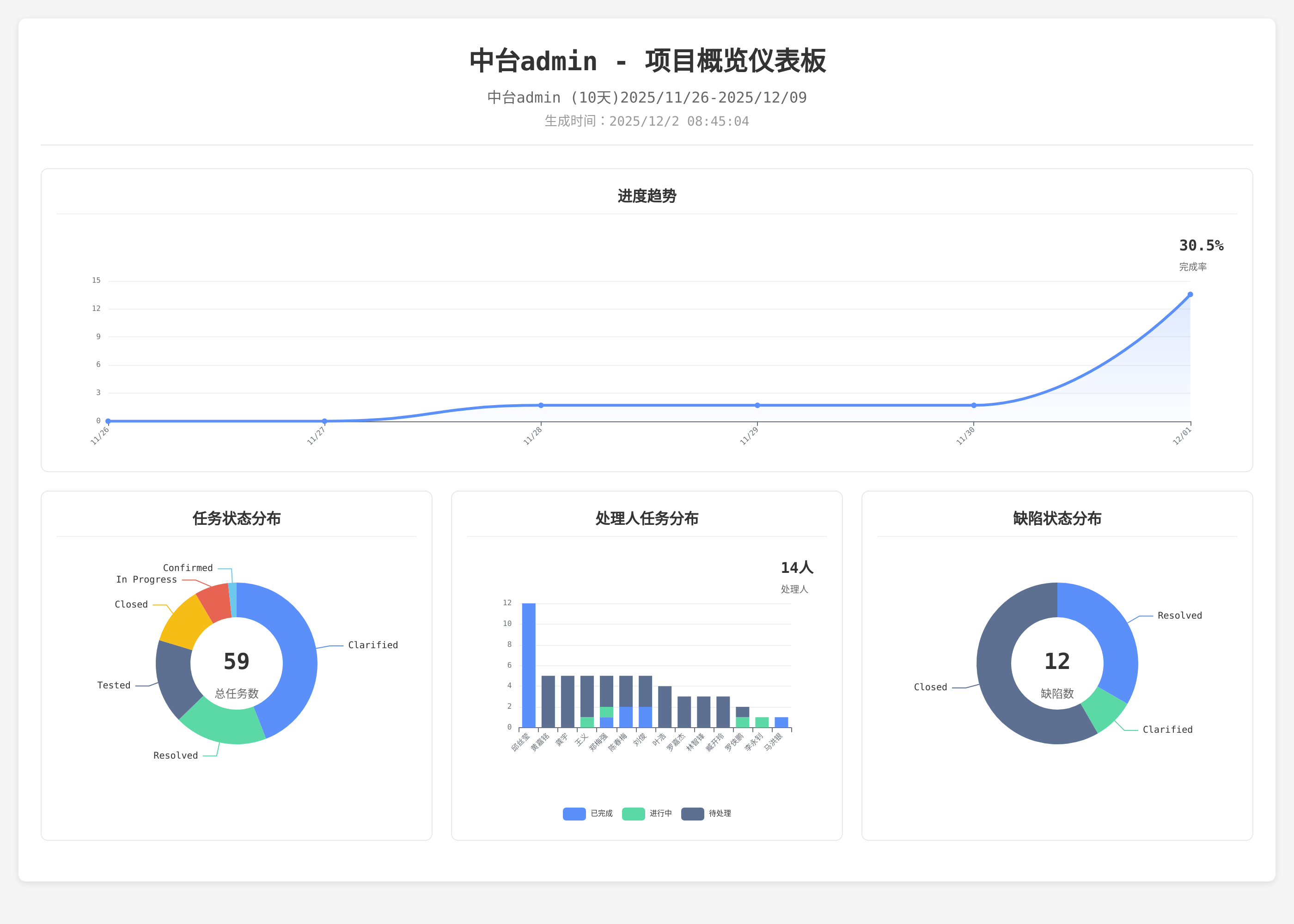Image resolution: width=1294 pixels, height=924 pixels.
Task: Toggle the 待处理 legend series
Action: pos(719,814)
